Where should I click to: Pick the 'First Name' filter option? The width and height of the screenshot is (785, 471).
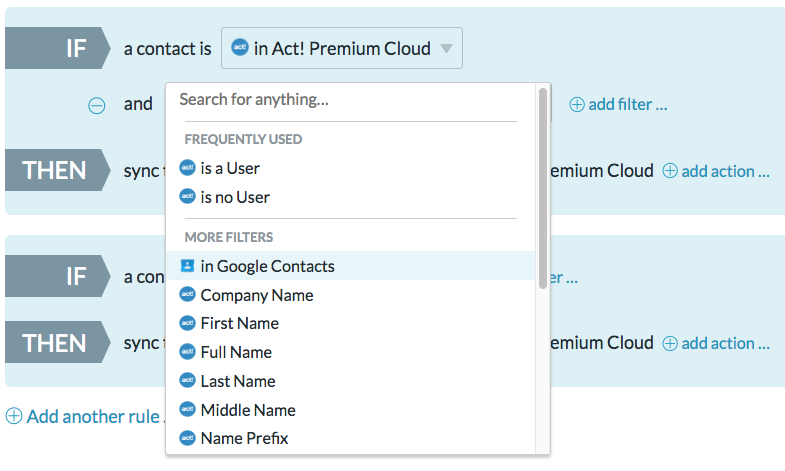tap(240, 323)
